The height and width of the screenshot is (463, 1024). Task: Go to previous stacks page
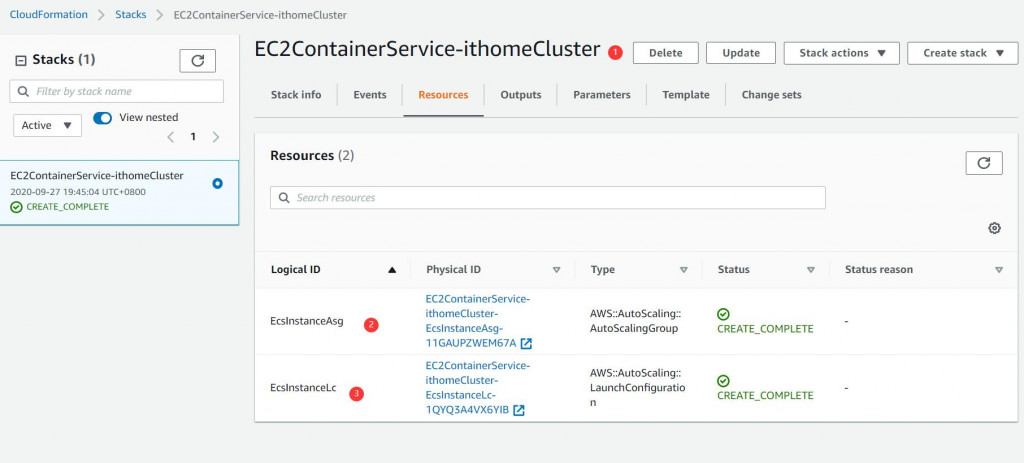point(170,137)
